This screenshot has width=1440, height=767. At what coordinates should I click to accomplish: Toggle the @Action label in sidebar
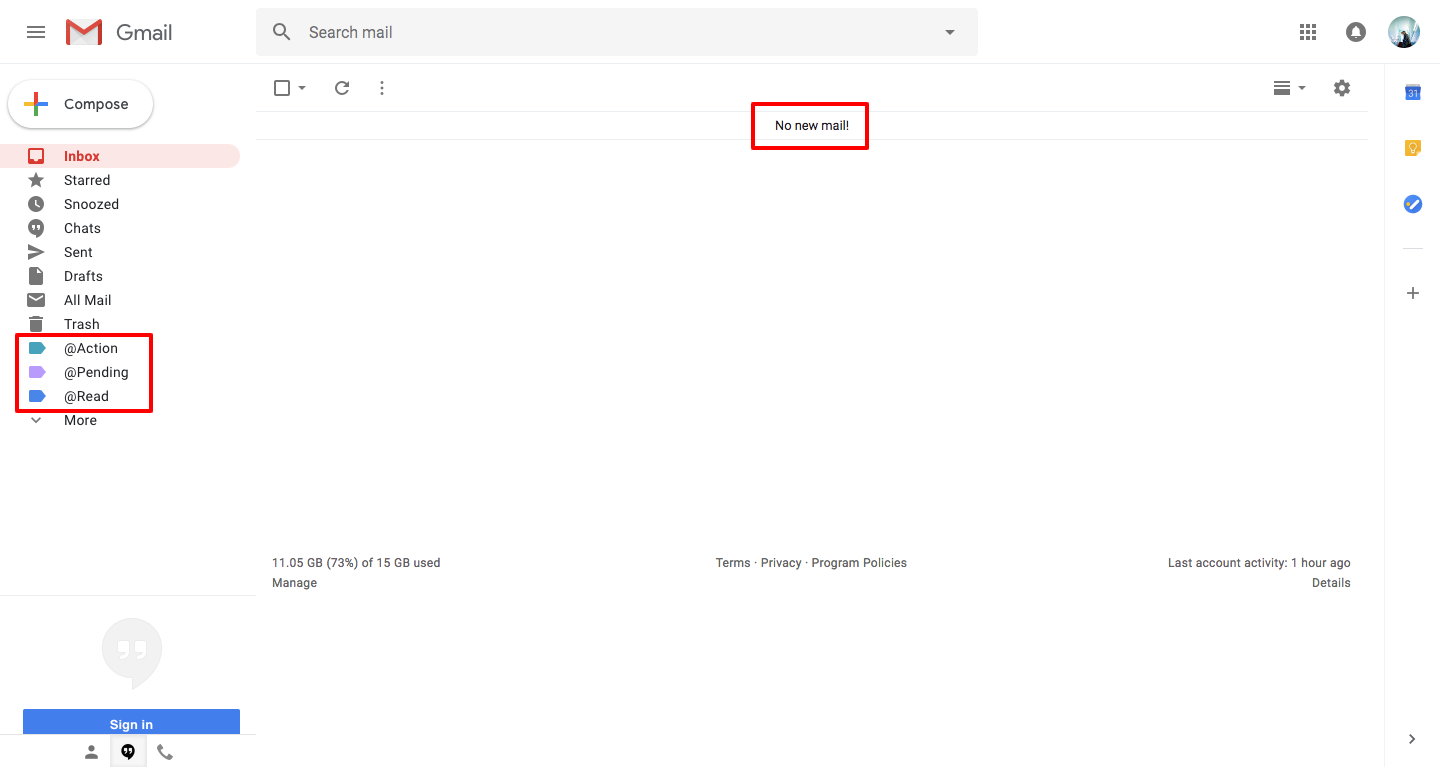(x=89, y=348)
